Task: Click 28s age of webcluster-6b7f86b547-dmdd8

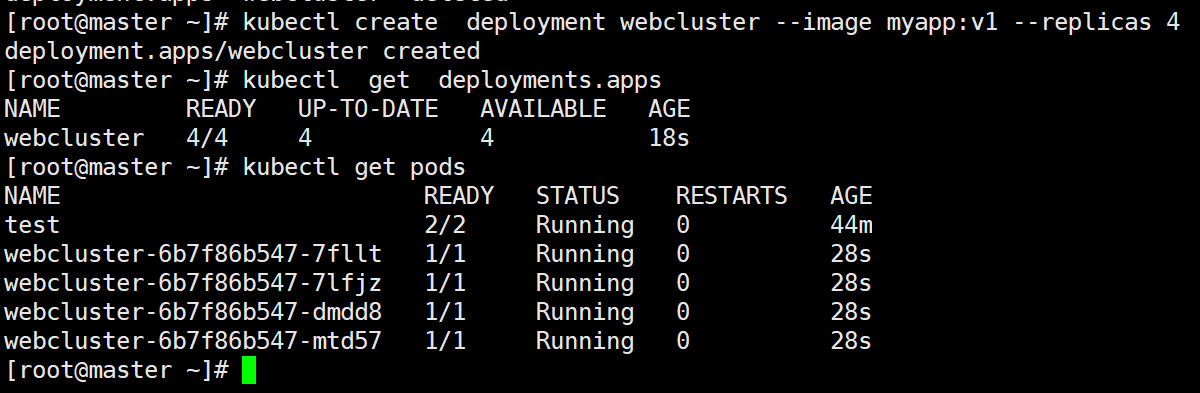Action: [x=851, y=312]
